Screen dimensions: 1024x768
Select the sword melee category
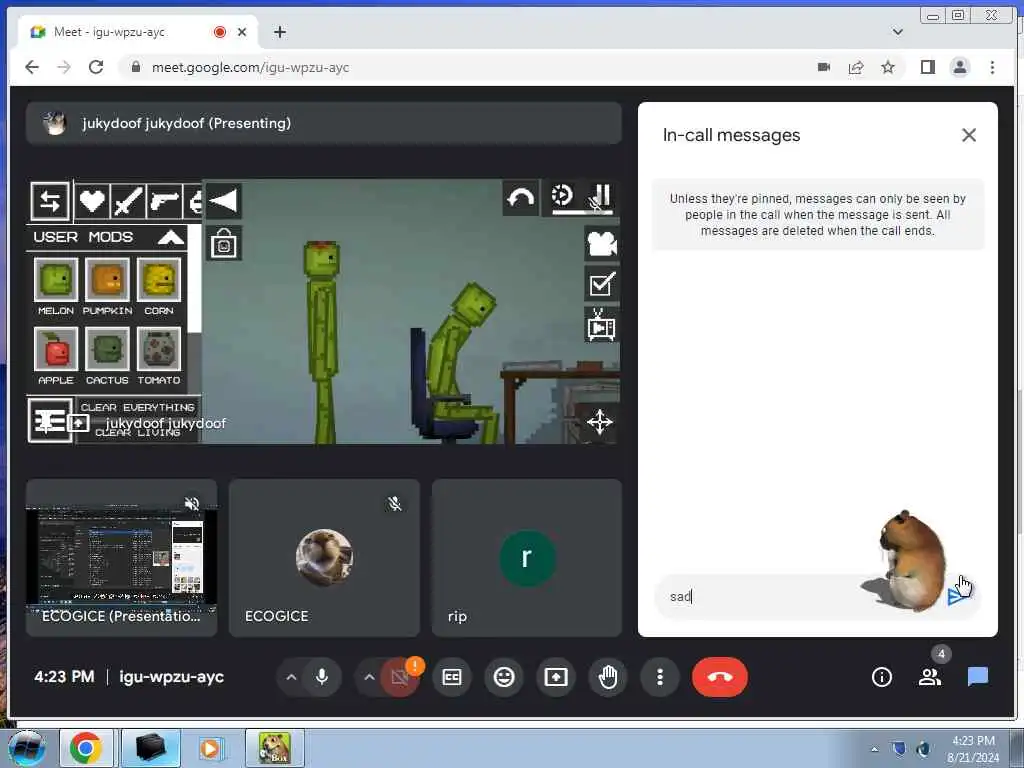click(127, 200)
